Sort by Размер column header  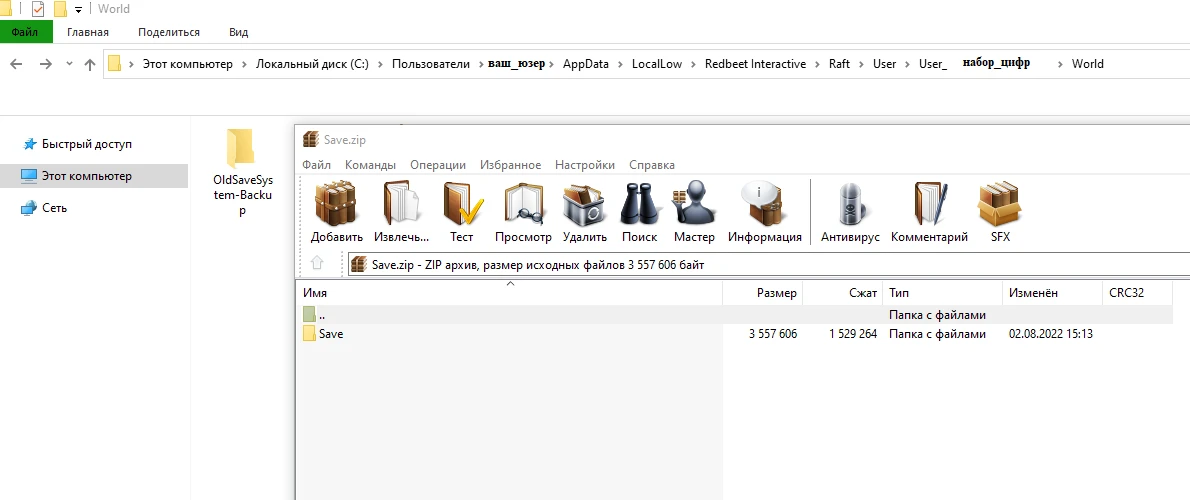click(x=763, y=293)
